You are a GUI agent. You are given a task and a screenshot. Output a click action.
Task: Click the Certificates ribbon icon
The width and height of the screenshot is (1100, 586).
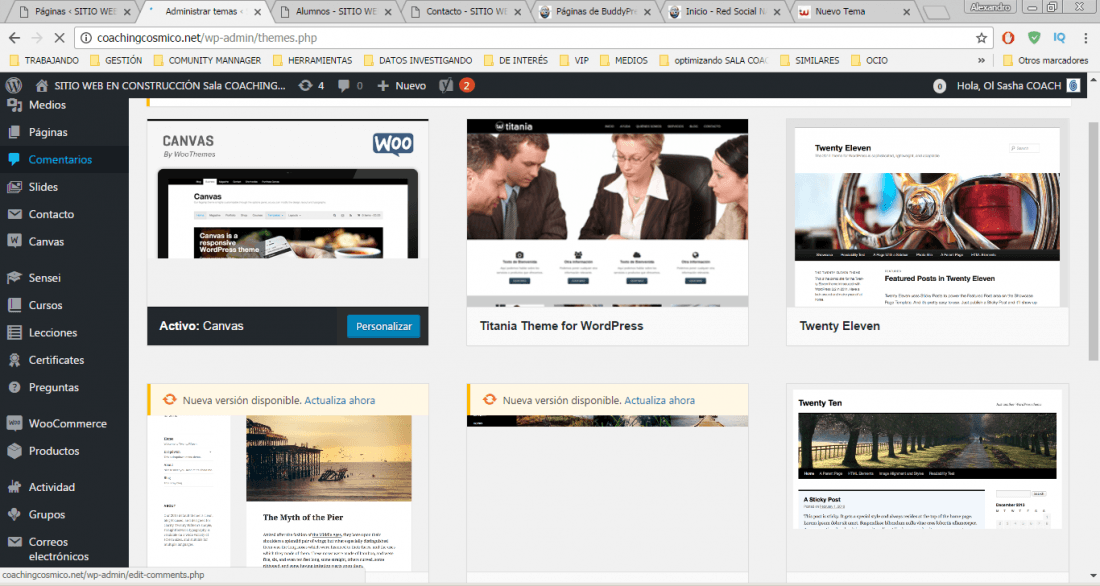pos(14,360)
